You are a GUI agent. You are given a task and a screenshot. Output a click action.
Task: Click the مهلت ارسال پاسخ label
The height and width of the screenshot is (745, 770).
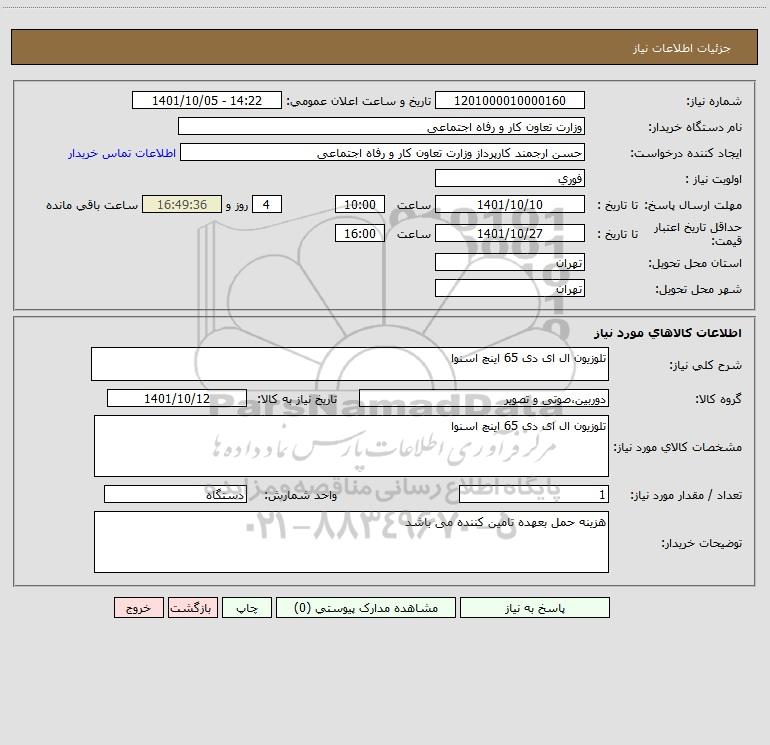coord(693,205)
